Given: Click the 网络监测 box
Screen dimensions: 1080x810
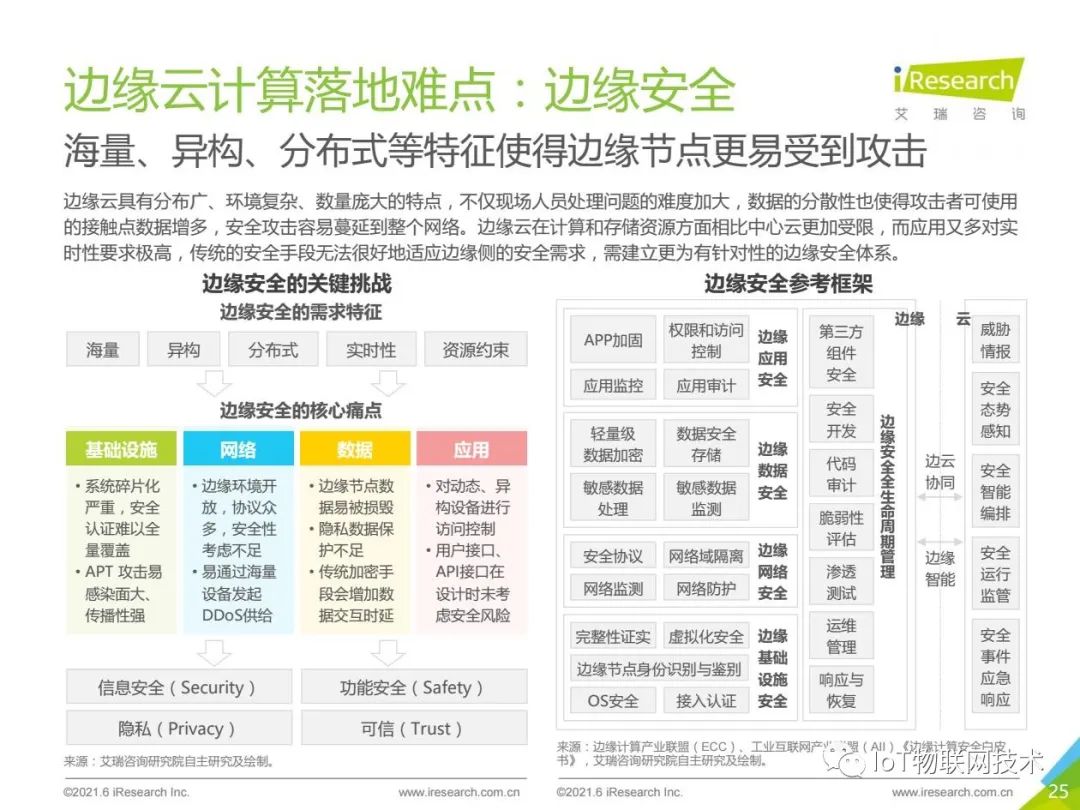Looking at the screenshot, I should [613, 588].
